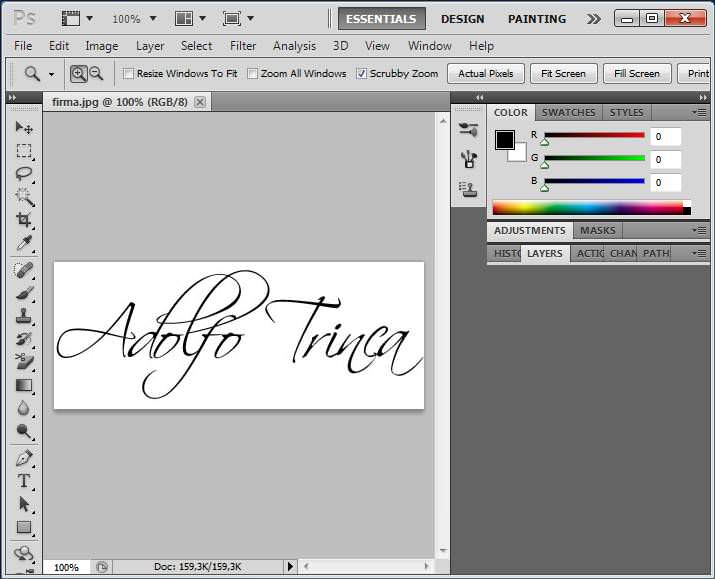Image resolution: width=715 pixels, height=579 pixels.
Task: Click the Fit Screen button
Action: pos(563,73)
